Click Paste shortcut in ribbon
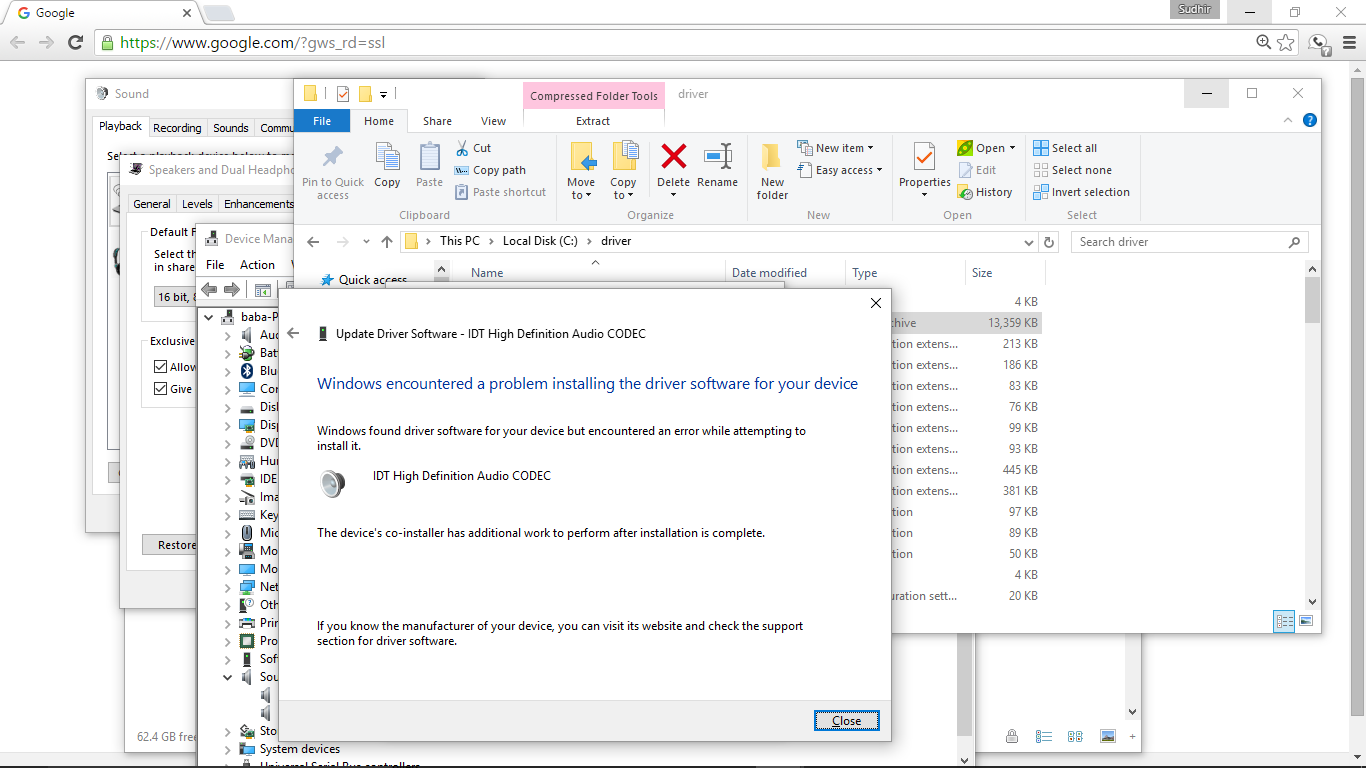Viewport: 1366px width, 768px height. point(500,192)
